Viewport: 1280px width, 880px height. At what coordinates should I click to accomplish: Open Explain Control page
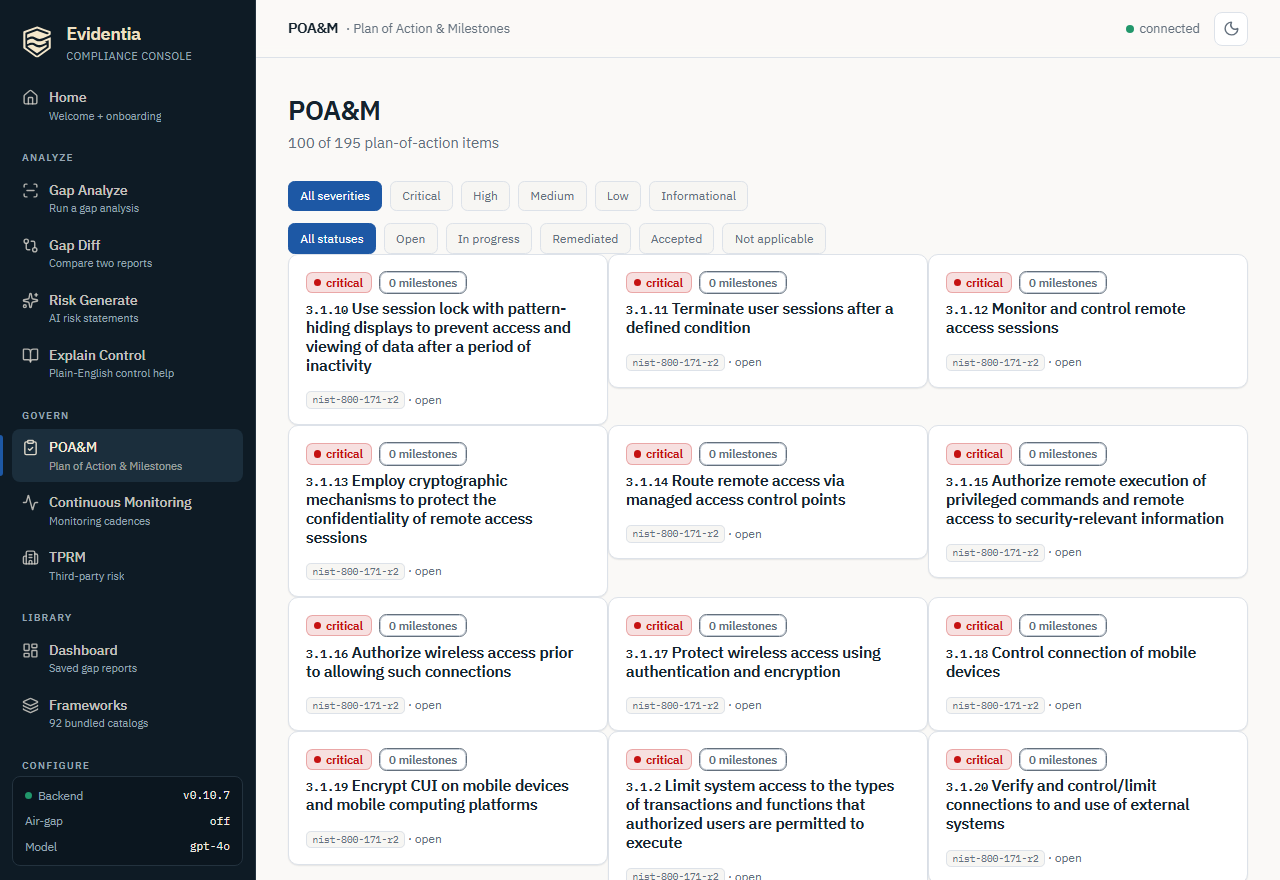128,364
